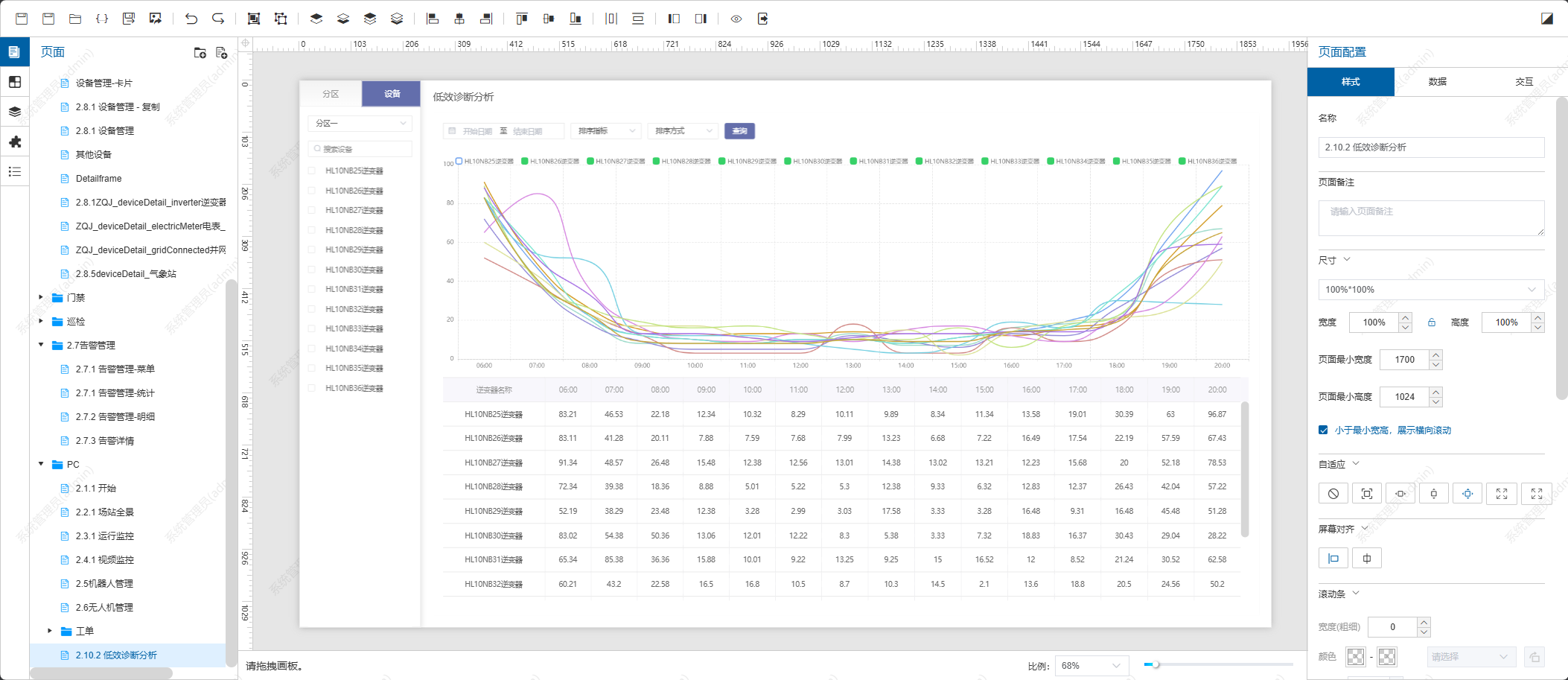Group the selected components
1568x680 pixels.
pyautogui.click(x=254, y=19)
